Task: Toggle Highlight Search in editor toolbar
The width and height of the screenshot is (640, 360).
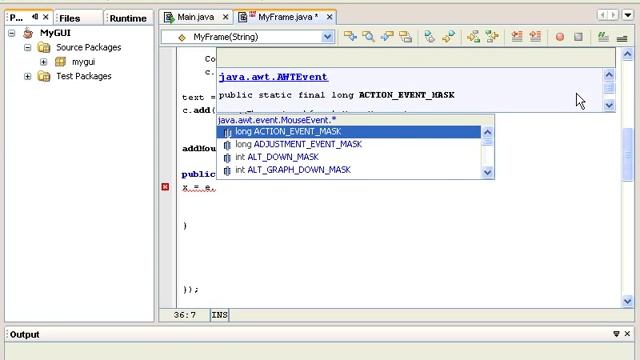Action: coord(405,37)
